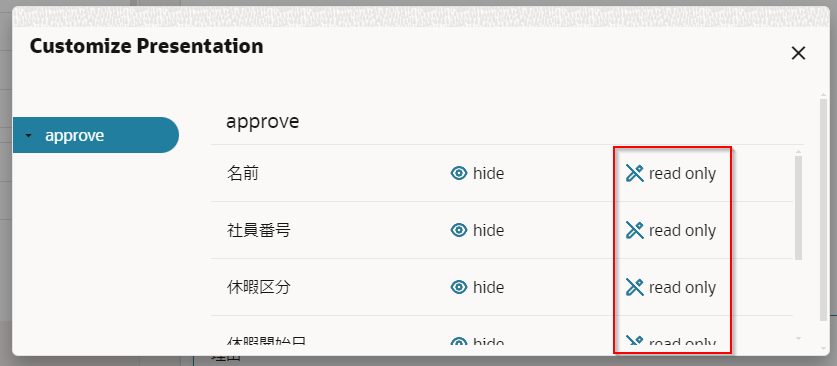Click the crossed pencil icon for 名前

click(x=634, y=173)
